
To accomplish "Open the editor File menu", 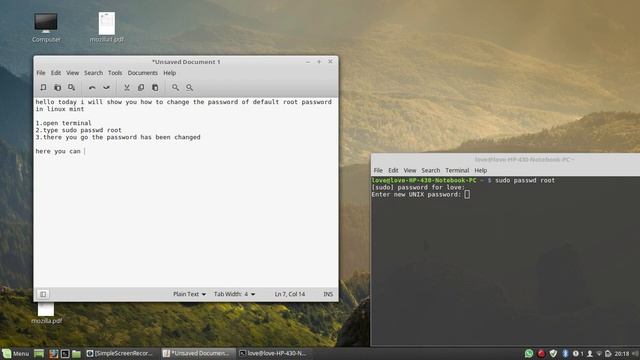I will [x=41, y=73].
